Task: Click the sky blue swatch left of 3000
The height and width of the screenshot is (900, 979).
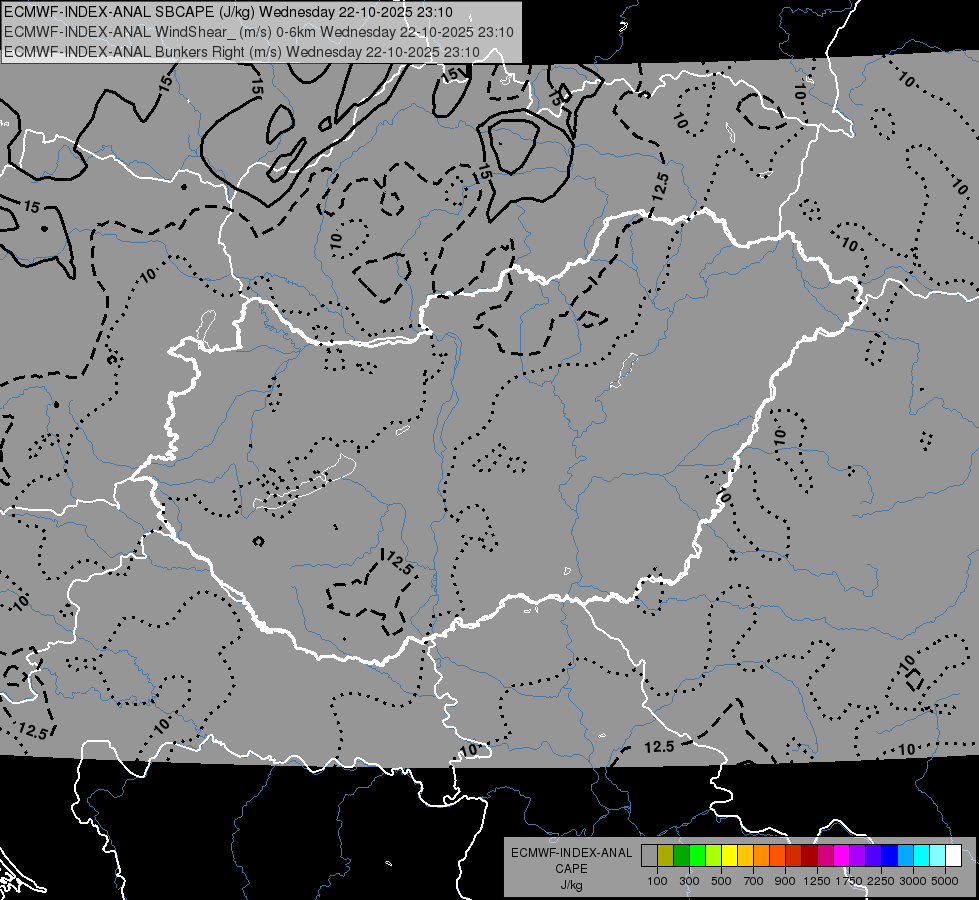Action: (906, 856)
